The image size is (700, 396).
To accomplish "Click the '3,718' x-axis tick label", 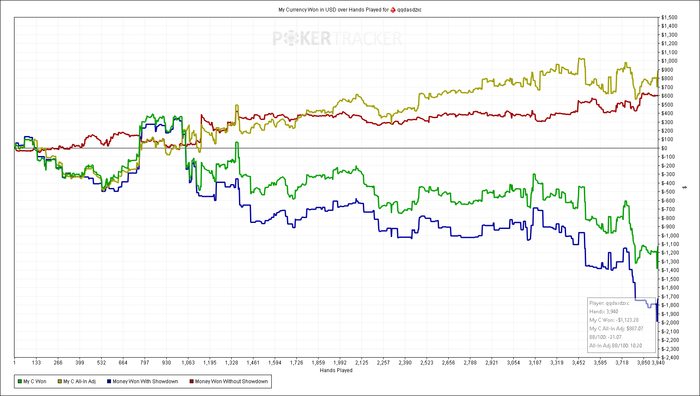I will (x=622, y=363).
